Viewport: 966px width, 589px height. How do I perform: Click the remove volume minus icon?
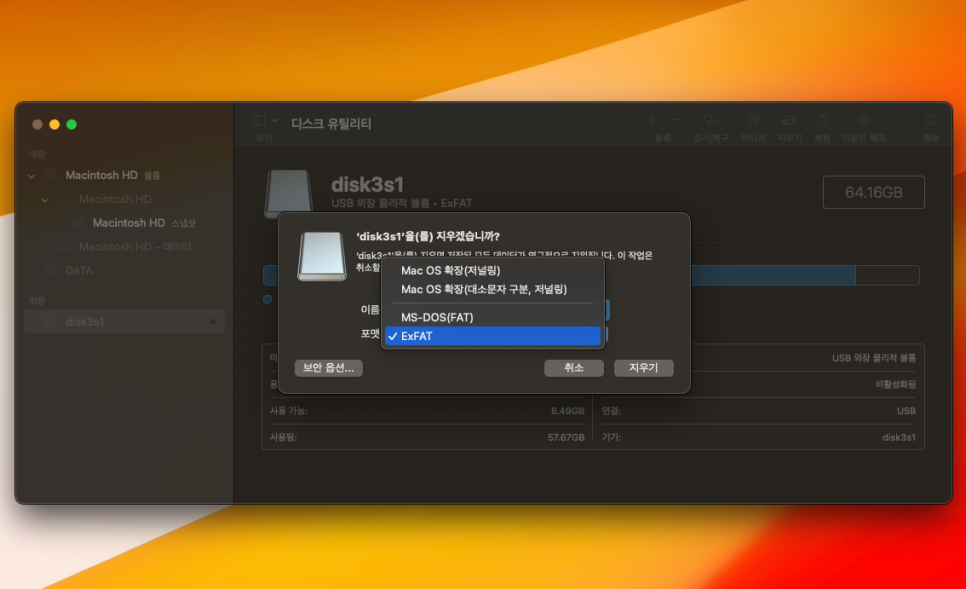click(x=674, y=120)
